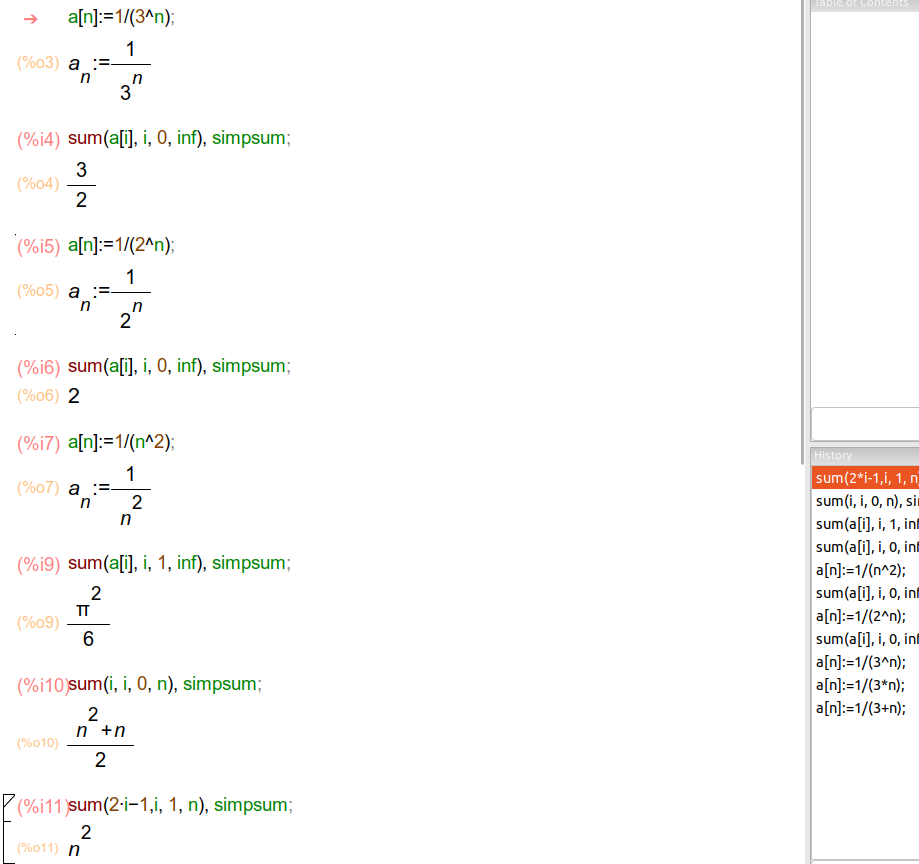Click the %i4 input cell label
The image size is (919, 864).
[x=39, y=139]
